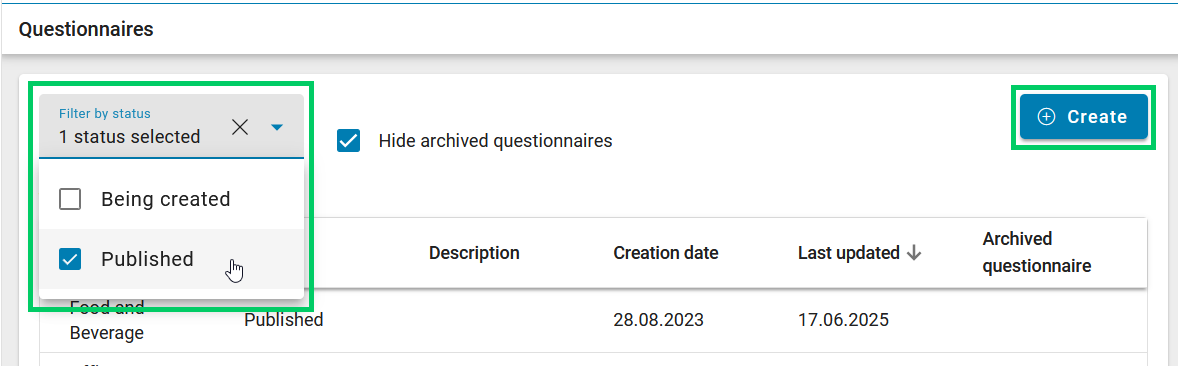1178x366 pixels.
Task: Choose the Being created option label
Action: [165, 199]
